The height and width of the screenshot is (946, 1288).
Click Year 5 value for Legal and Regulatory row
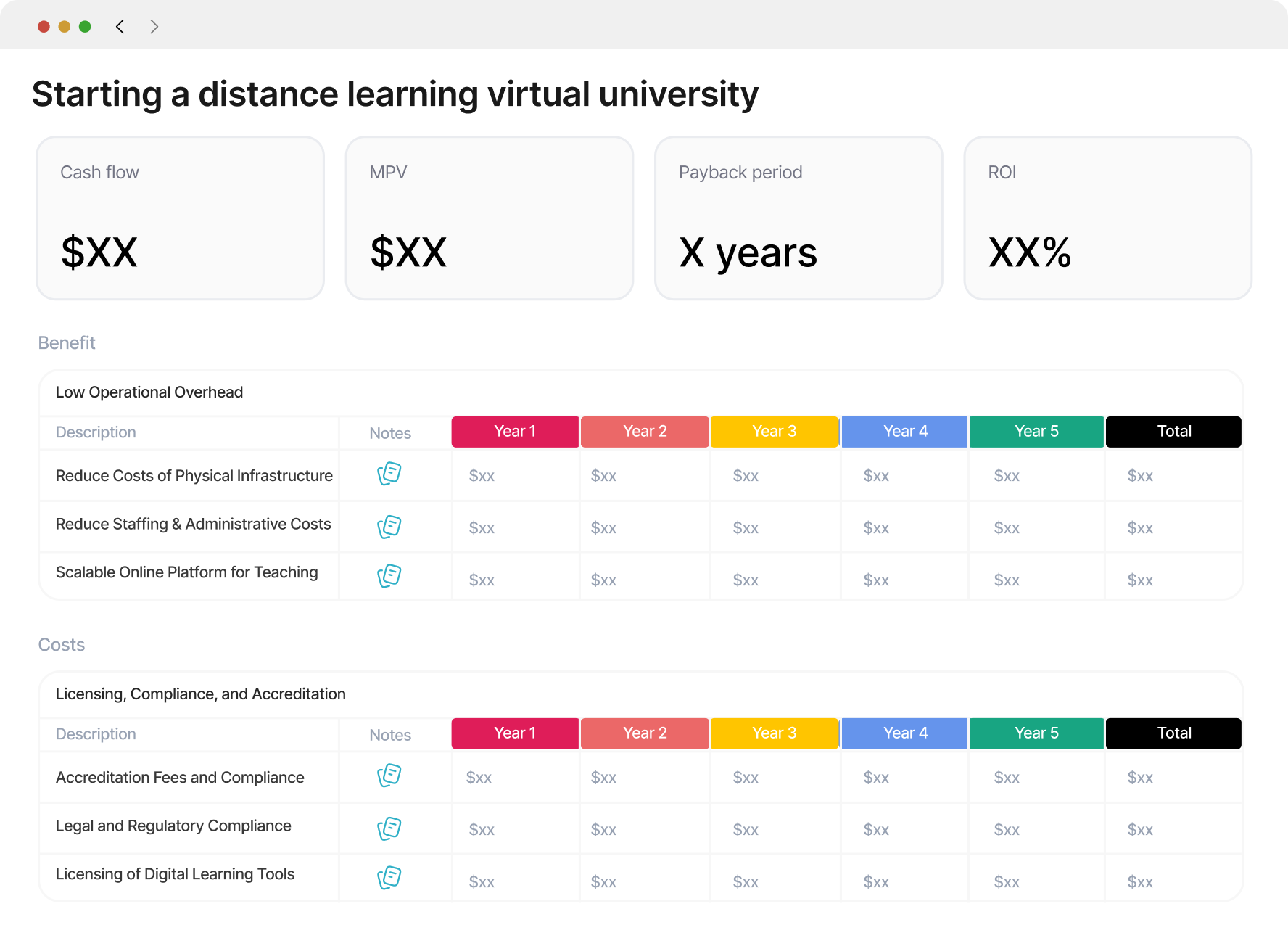click(1007, 830)
